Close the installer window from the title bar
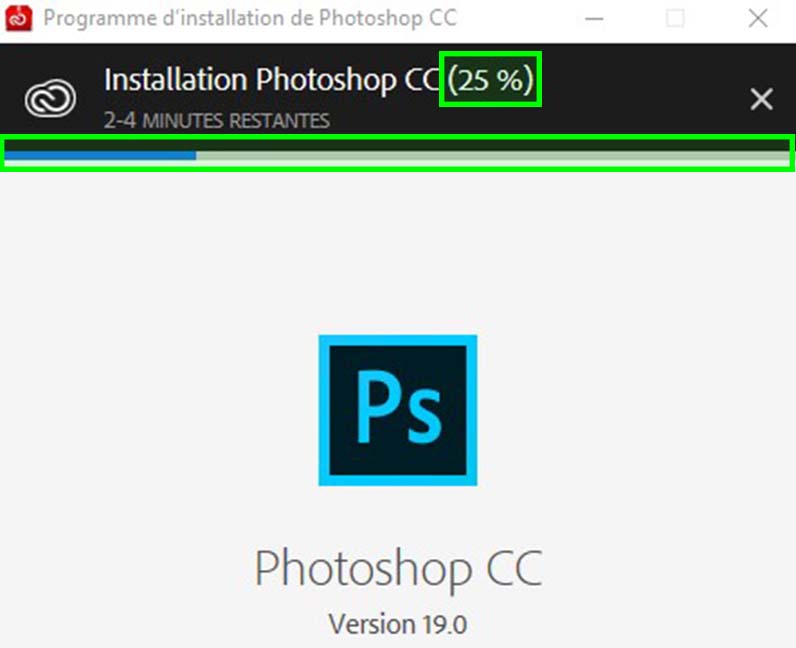 (757, 18)
